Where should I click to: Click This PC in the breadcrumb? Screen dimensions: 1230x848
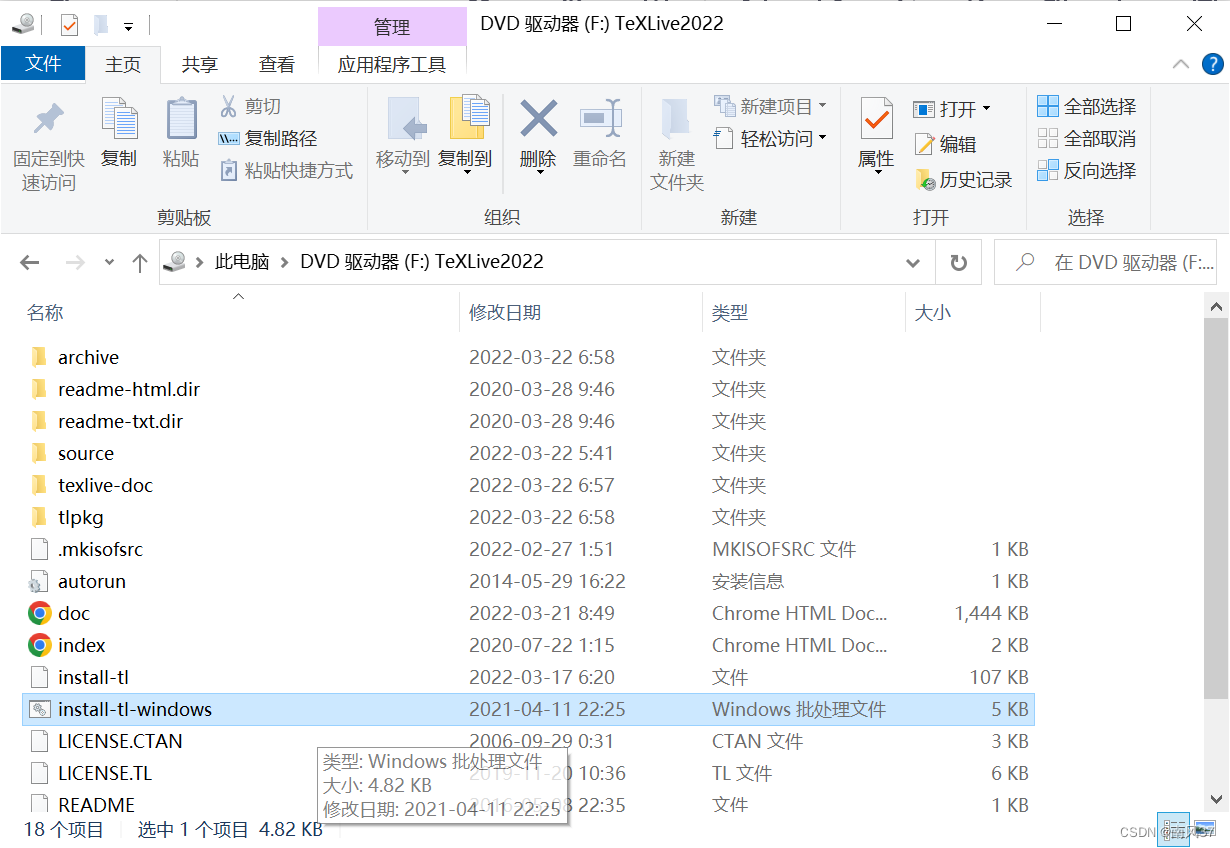click(x=242, y=262)
